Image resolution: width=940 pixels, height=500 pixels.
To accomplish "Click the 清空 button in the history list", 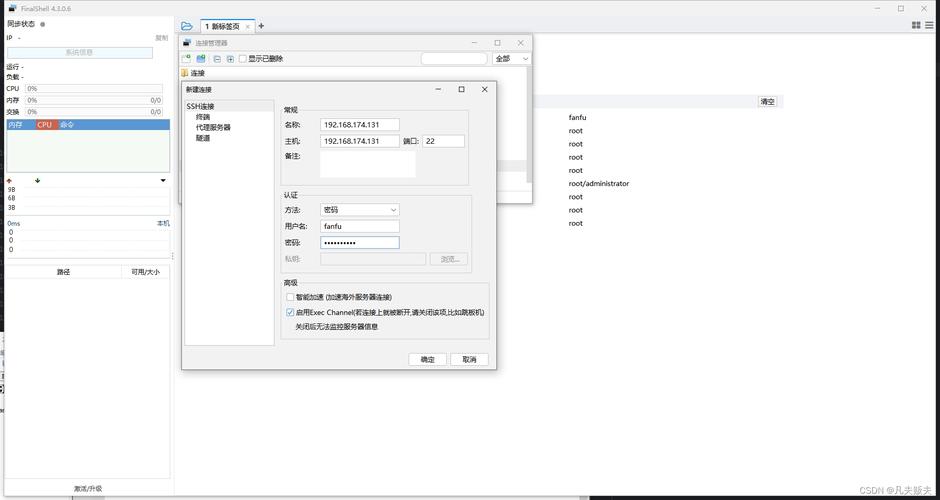I will (x=767, y=102).
